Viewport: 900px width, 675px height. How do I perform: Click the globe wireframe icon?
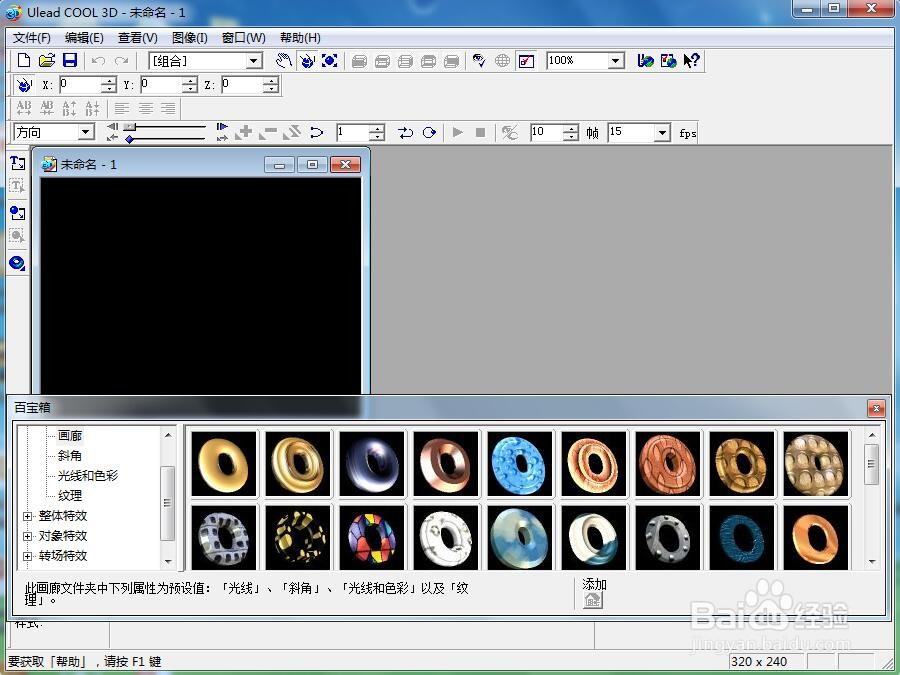click(x=502, y=61)
